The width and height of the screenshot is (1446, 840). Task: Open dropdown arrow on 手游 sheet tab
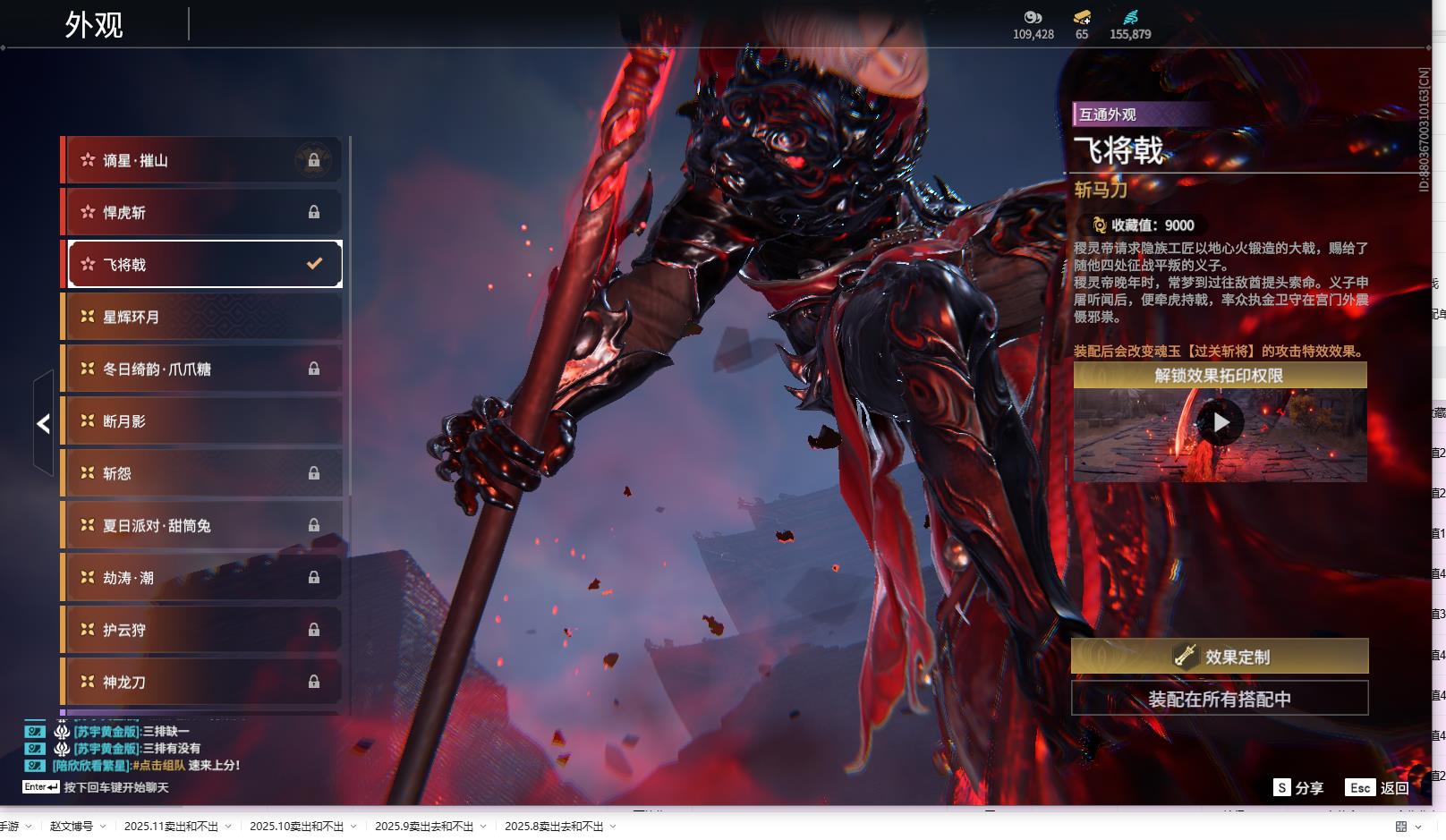29,827
